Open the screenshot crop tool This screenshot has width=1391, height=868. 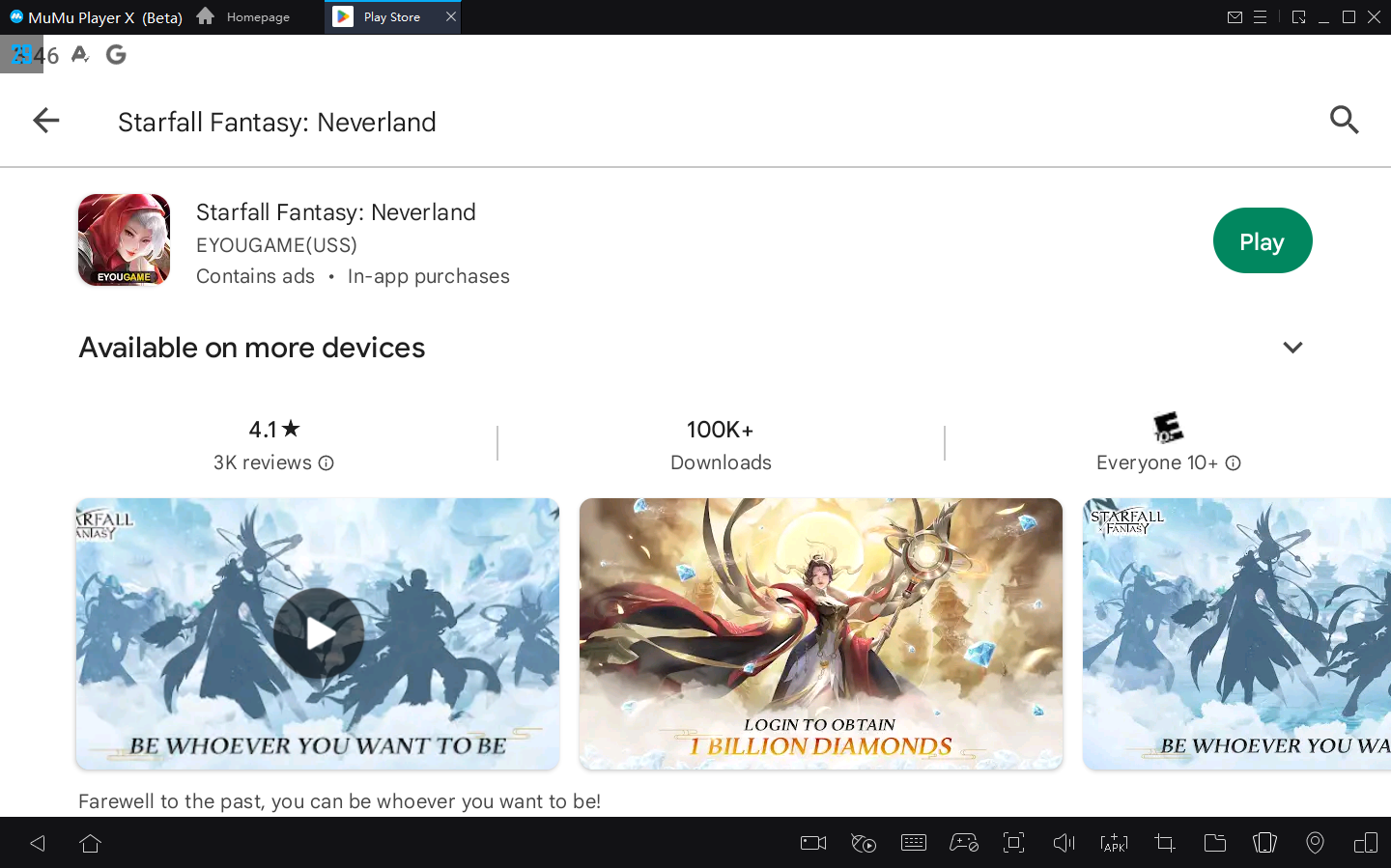tap(1164, 843)
